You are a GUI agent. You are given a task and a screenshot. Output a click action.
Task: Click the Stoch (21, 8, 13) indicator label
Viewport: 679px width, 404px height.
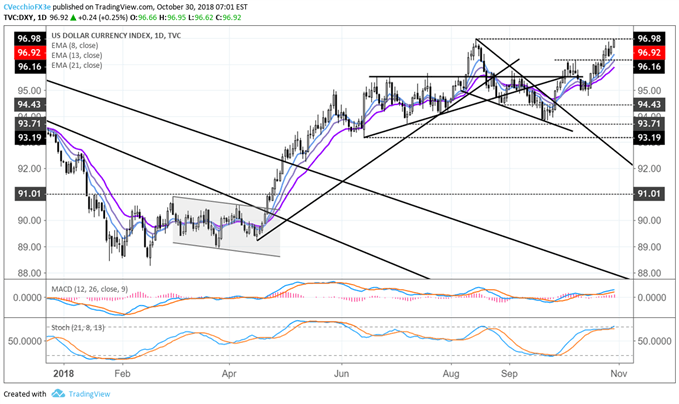coord(78,327)
